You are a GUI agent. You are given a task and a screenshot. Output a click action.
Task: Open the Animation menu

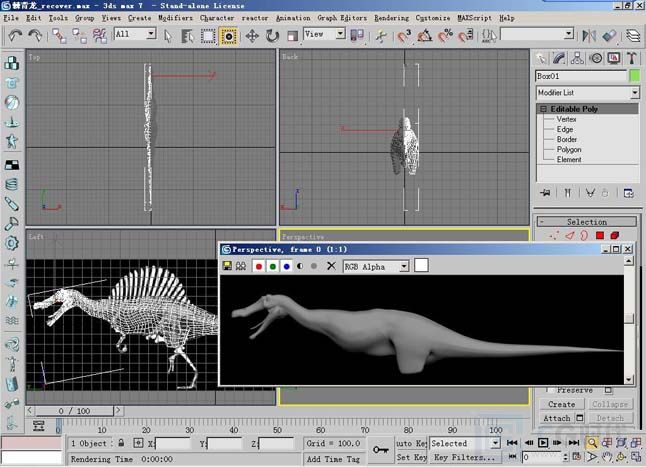(x=293, y=18)
